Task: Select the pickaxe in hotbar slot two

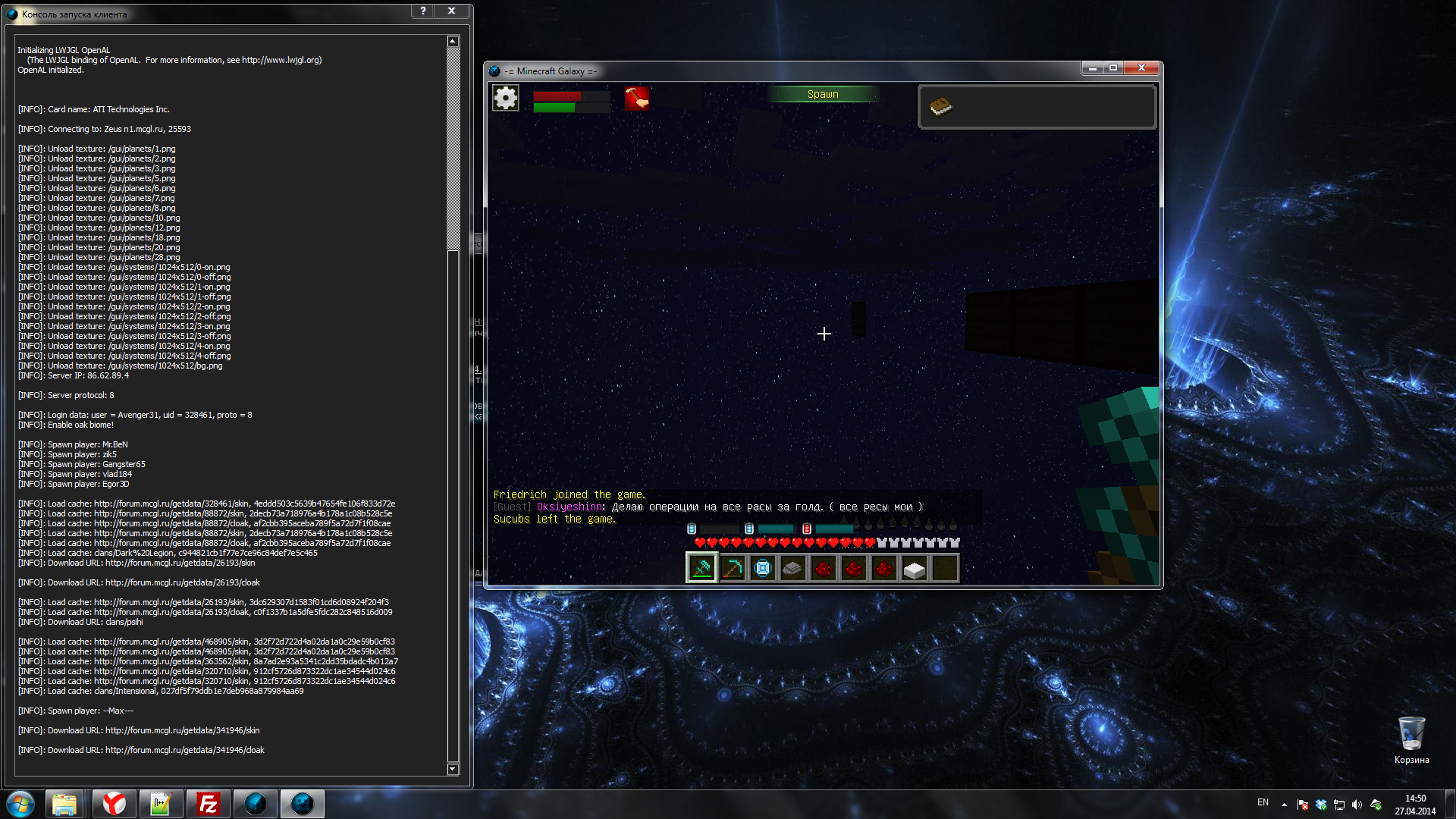Action: [733, 568]
